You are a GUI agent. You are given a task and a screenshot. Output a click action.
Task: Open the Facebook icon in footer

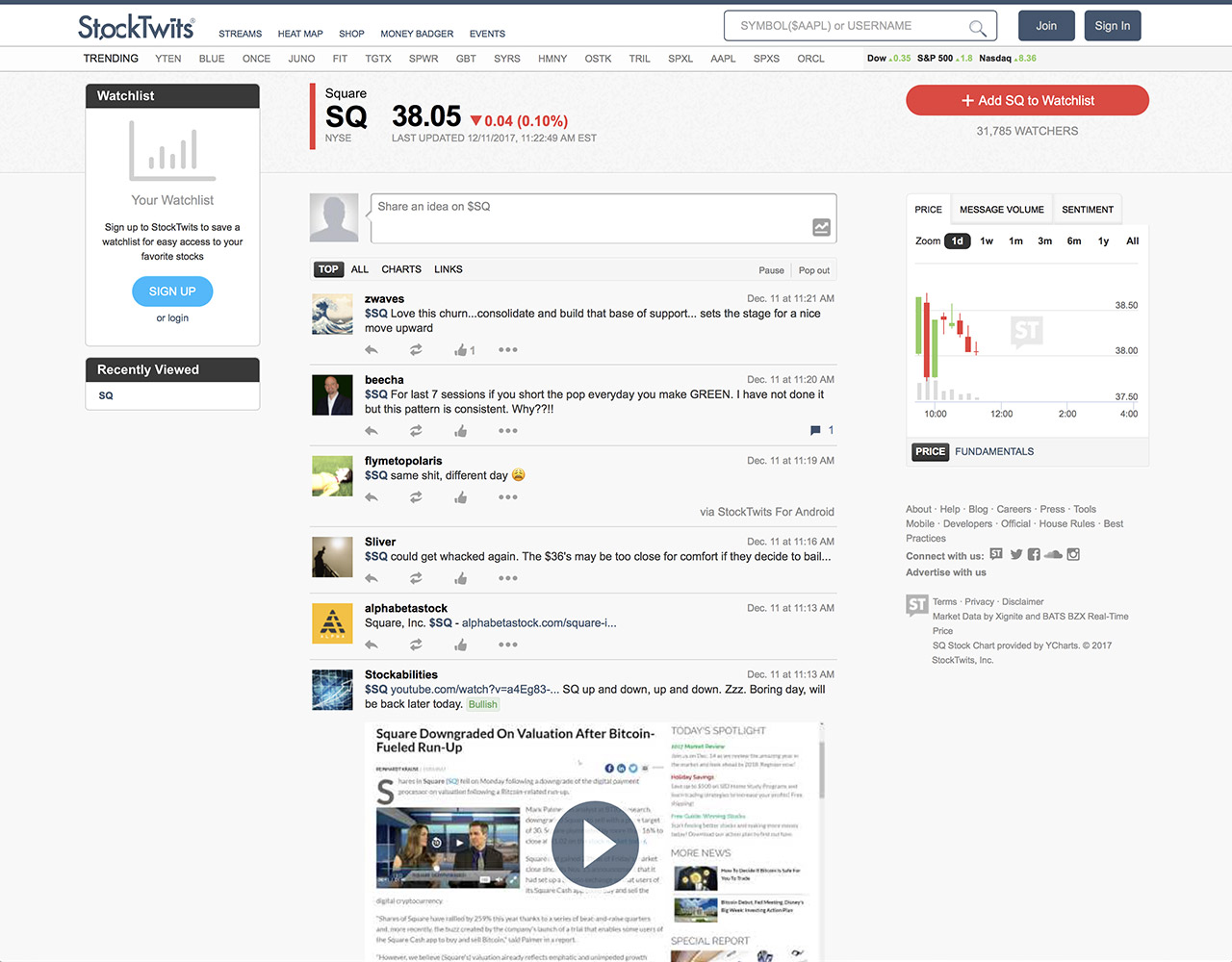[x=1034, y=554]
